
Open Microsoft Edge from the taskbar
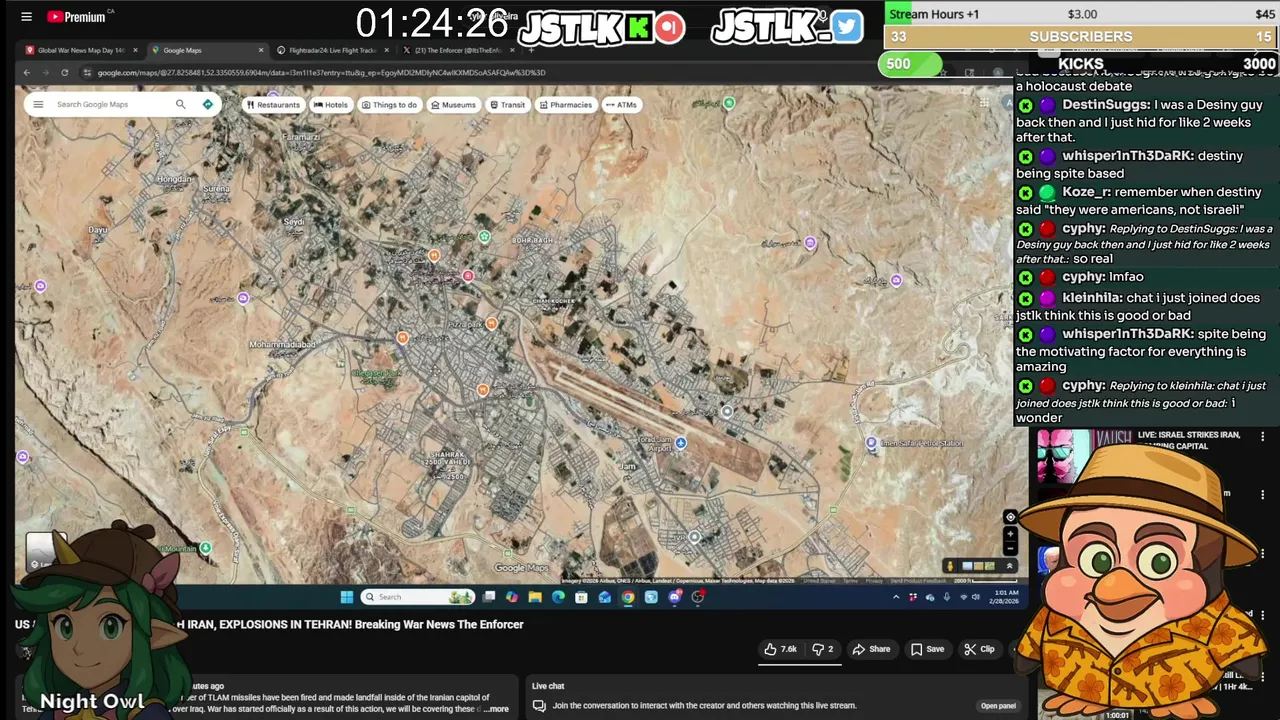(558, 597)
